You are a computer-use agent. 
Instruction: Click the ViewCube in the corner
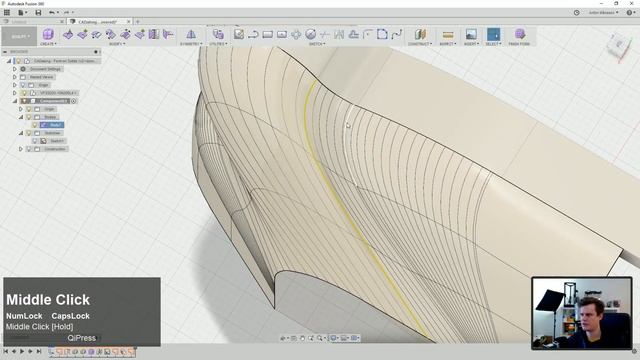pos(619,45)
